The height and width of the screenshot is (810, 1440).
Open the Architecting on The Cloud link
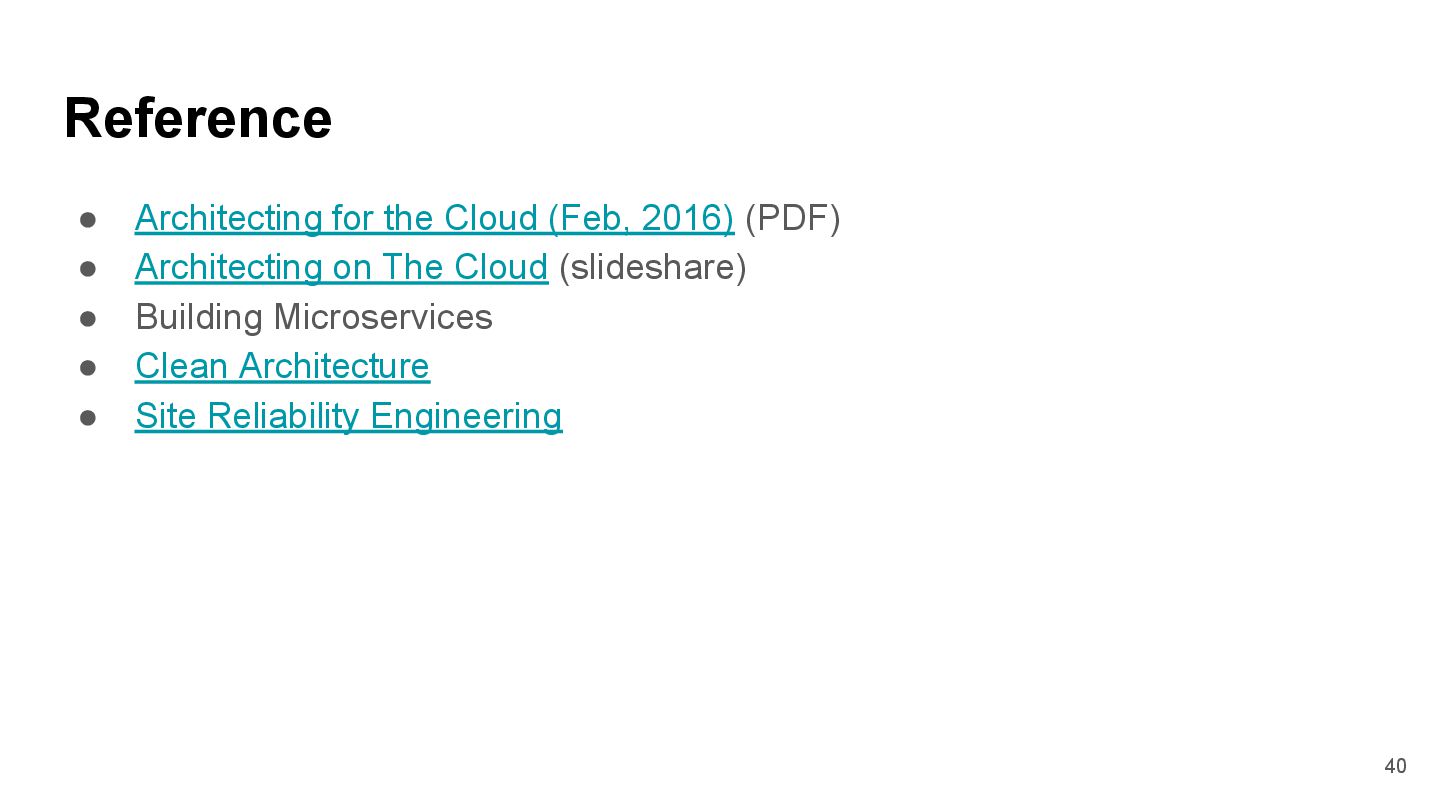click(341, 267)
